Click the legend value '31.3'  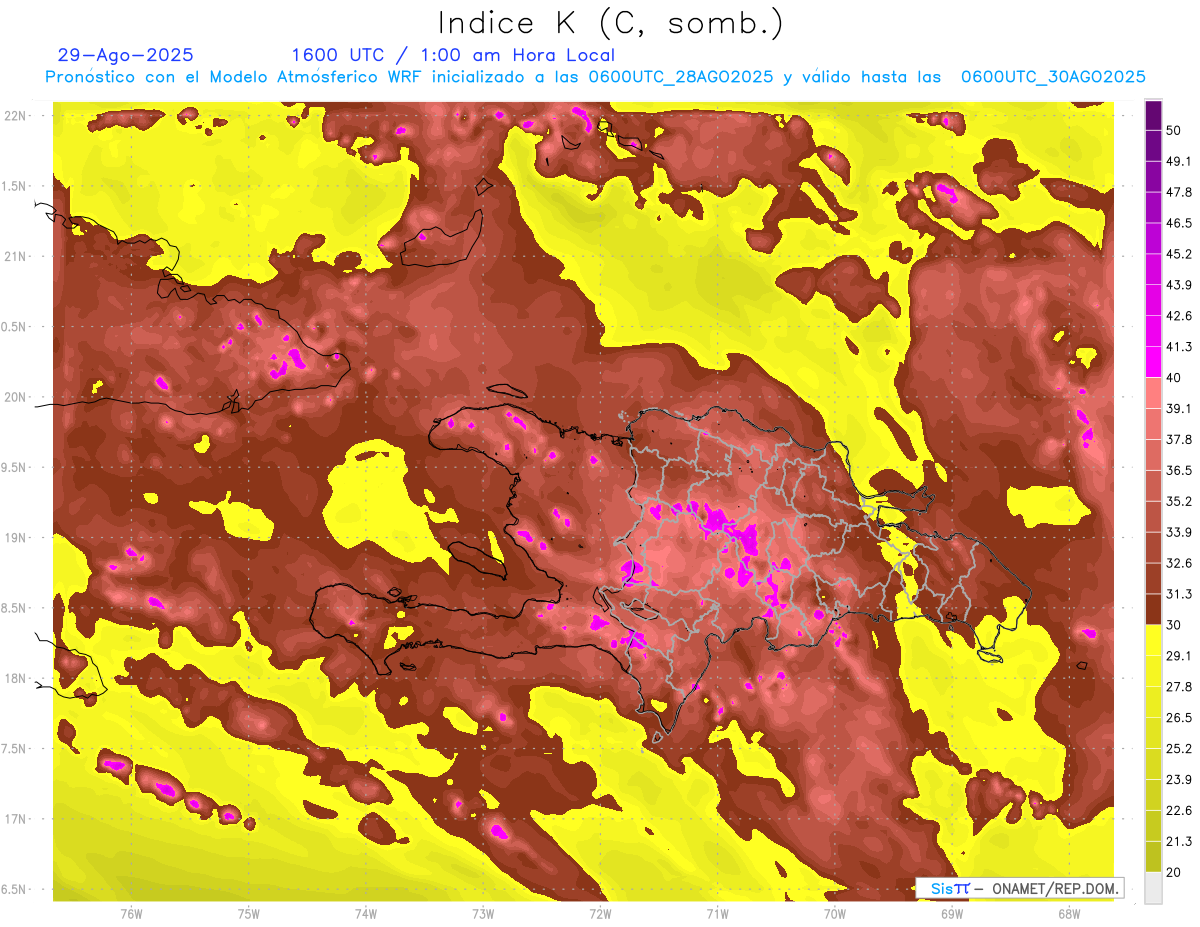click(x=1178, y=594)
